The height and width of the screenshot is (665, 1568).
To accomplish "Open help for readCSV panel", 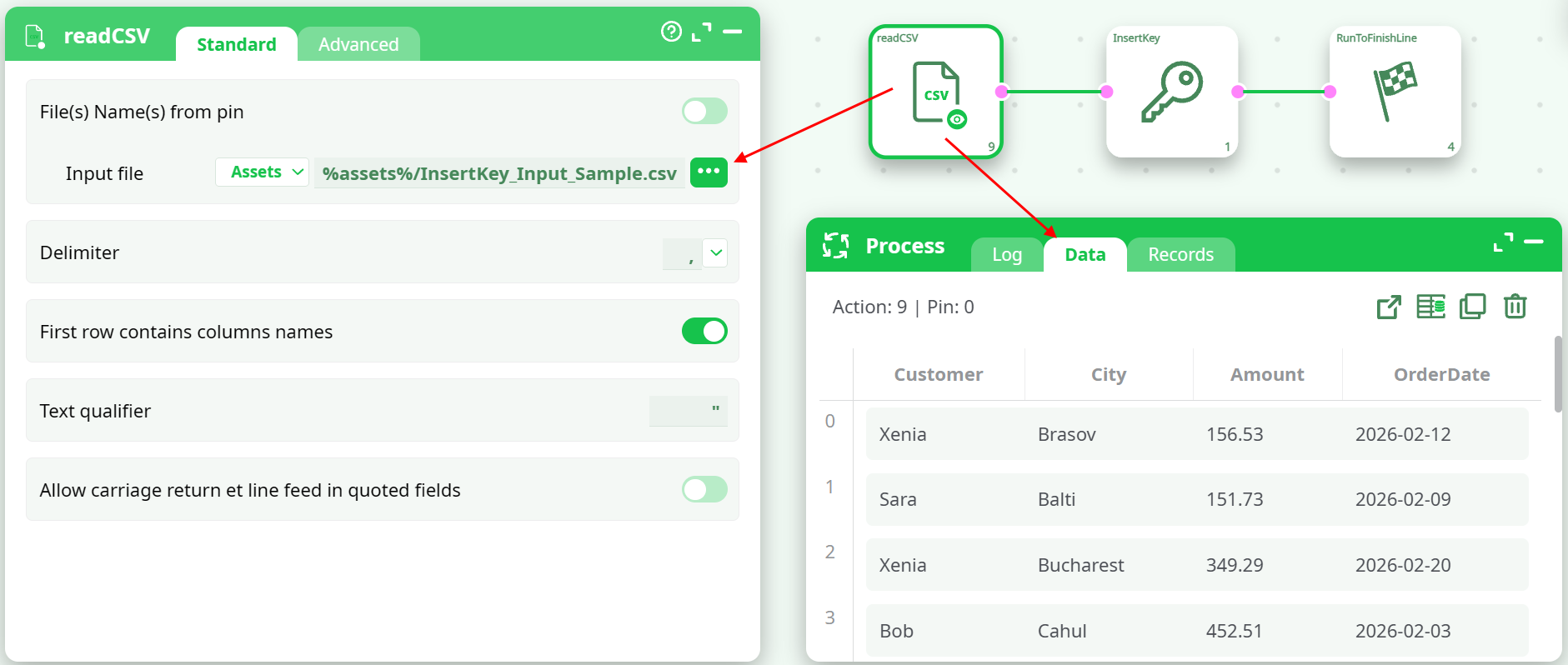I will coord(671,32).
